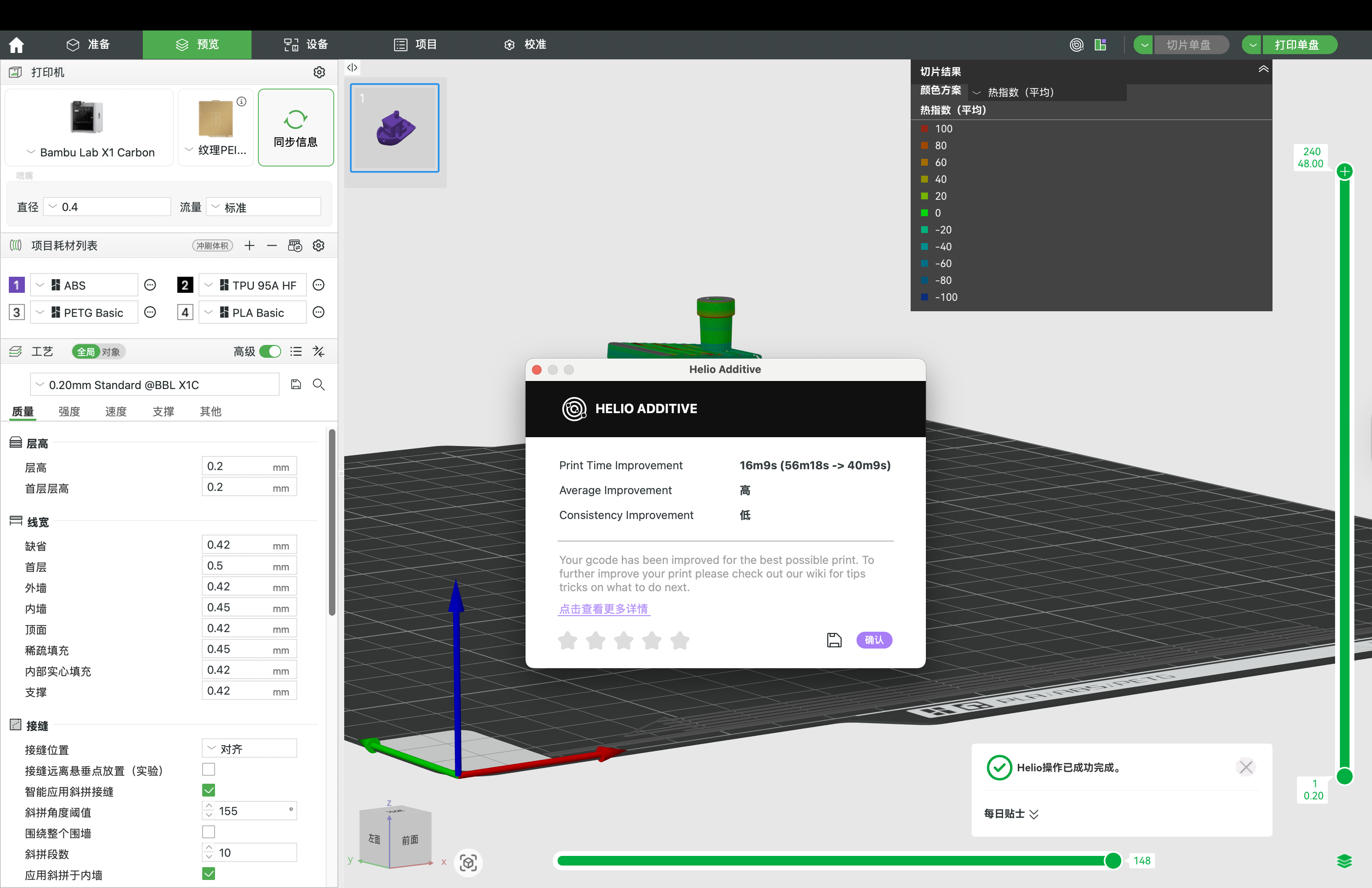The height and width of the screenshot is (888, 1372).
Task: Enable 围绕整个围墙 checkbox
Action: pyautogui.click(x=209, y=832)
